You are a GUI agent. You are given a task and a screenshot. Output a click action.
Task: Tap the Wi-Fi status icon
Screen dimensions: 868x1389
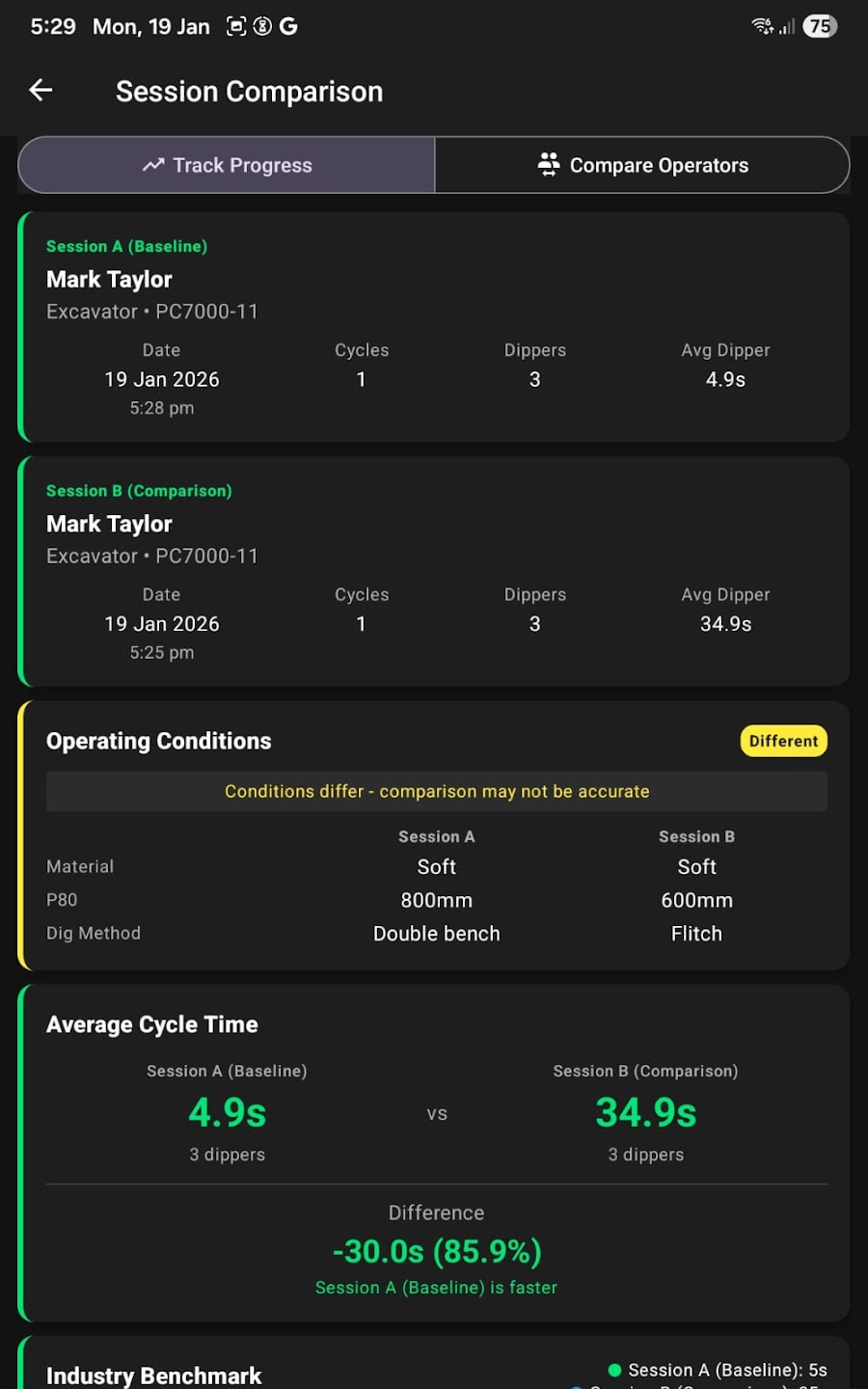coord(762,26)
